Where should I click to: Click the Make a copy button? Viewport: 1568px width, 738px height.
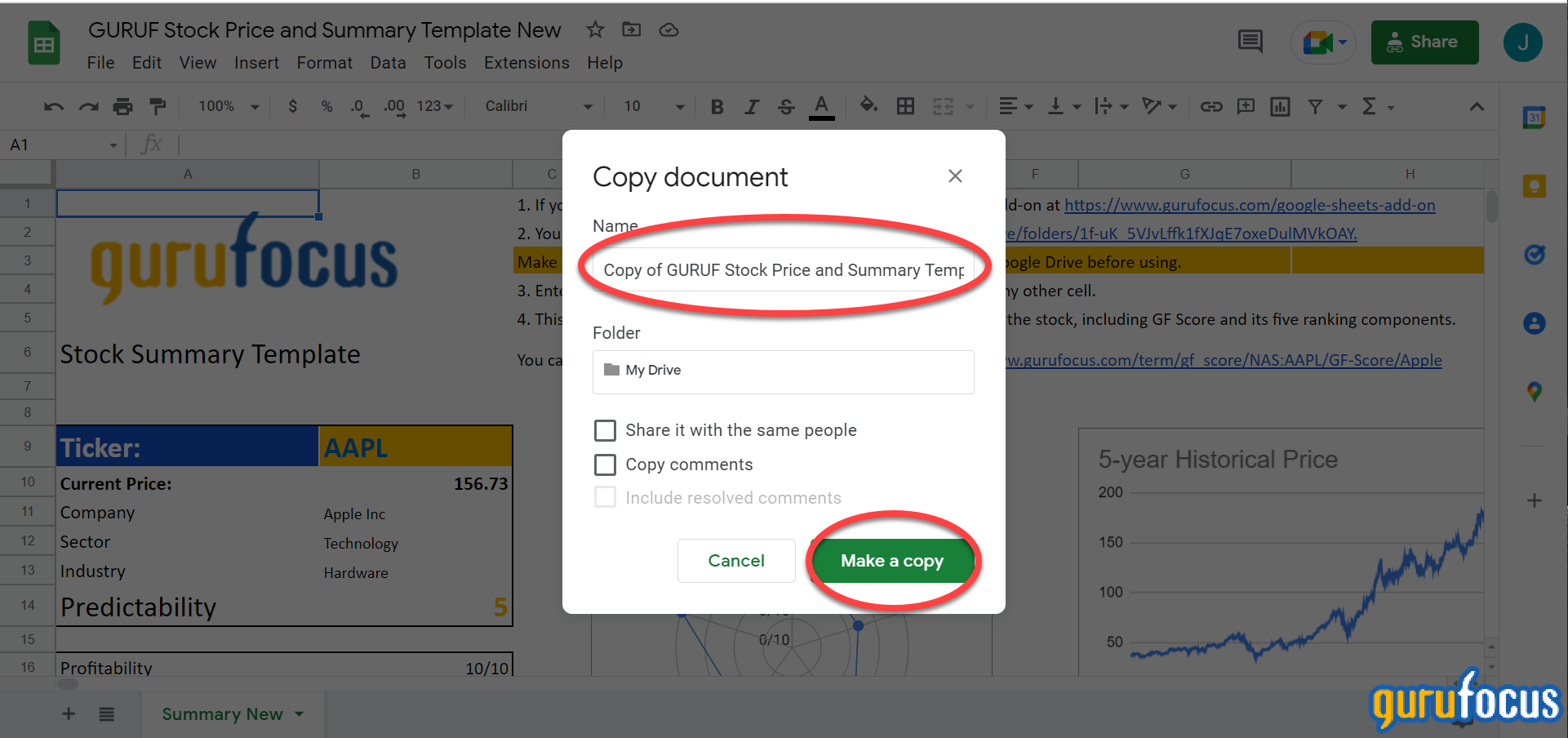[892, 561]
